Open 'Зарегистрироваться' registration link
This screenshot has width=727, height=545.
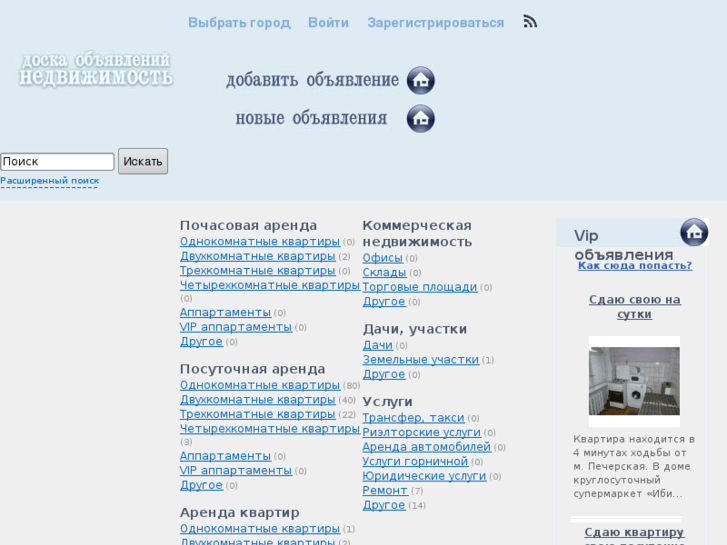coord(435,23)
